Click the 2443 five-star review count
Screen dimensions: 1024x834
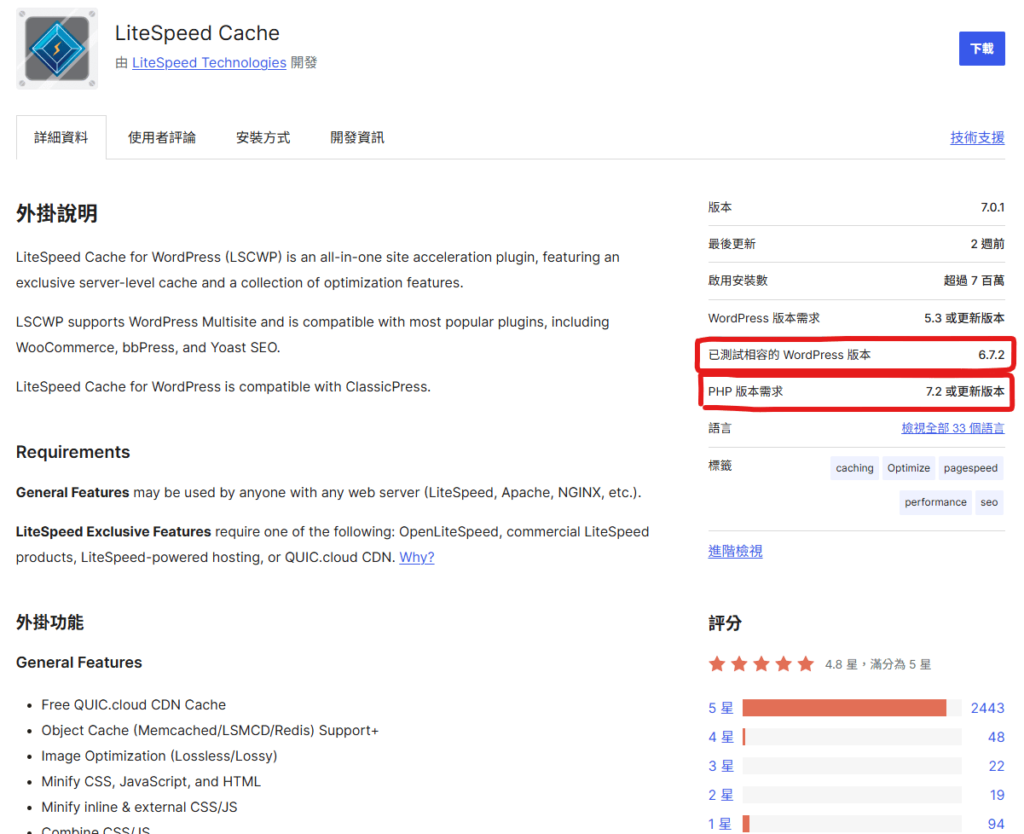point(987,708)
